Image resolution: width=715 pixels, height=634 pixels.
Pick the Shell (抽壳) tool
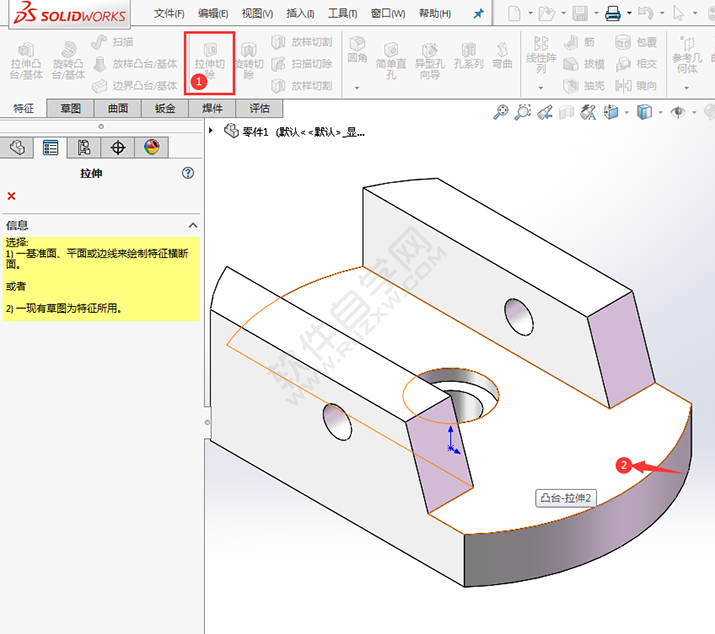click(x=584, y=85)
